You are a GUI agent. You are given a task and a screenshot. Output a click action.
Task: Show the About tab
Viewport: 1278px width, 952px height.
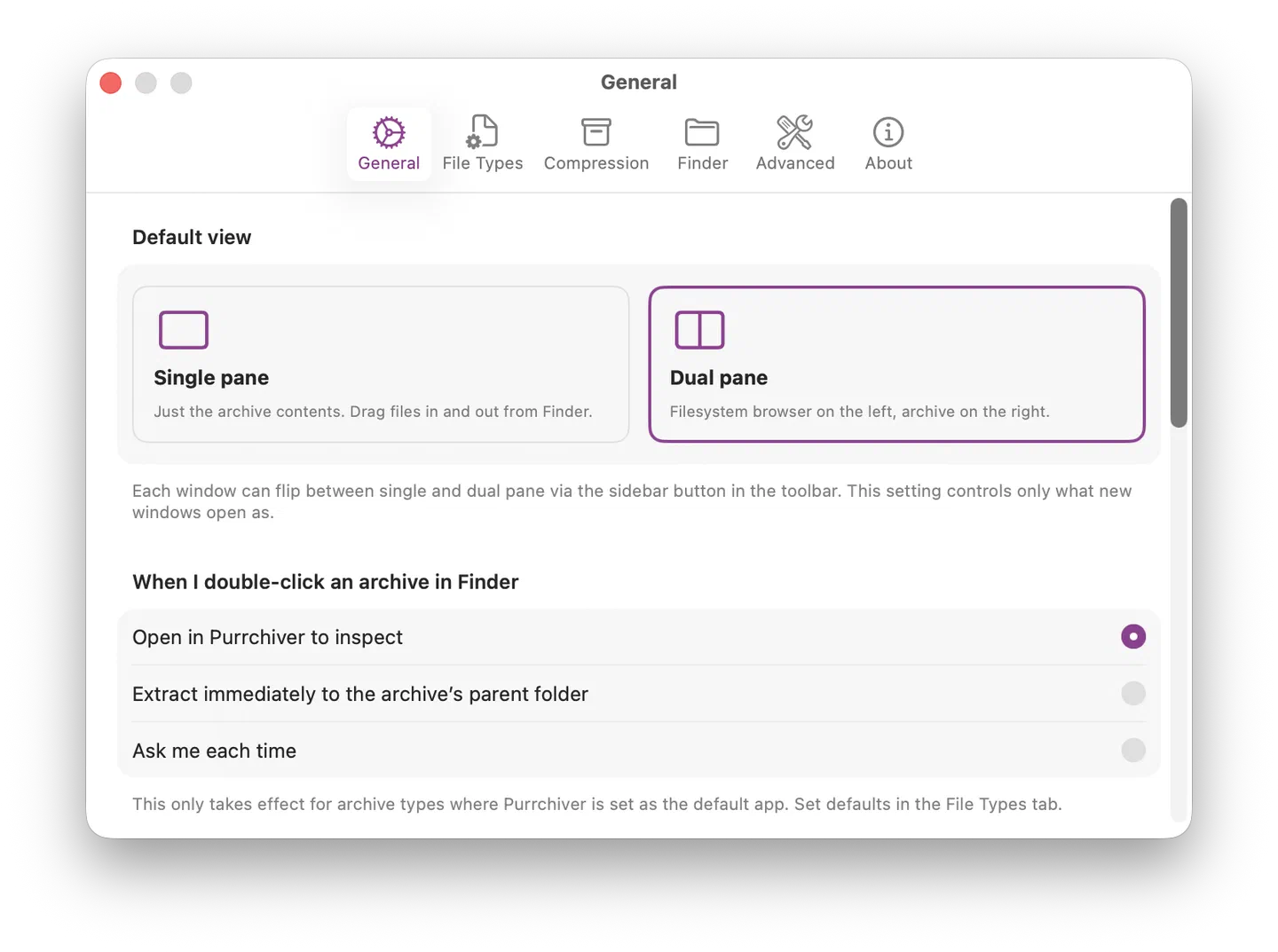pos(888,144)
